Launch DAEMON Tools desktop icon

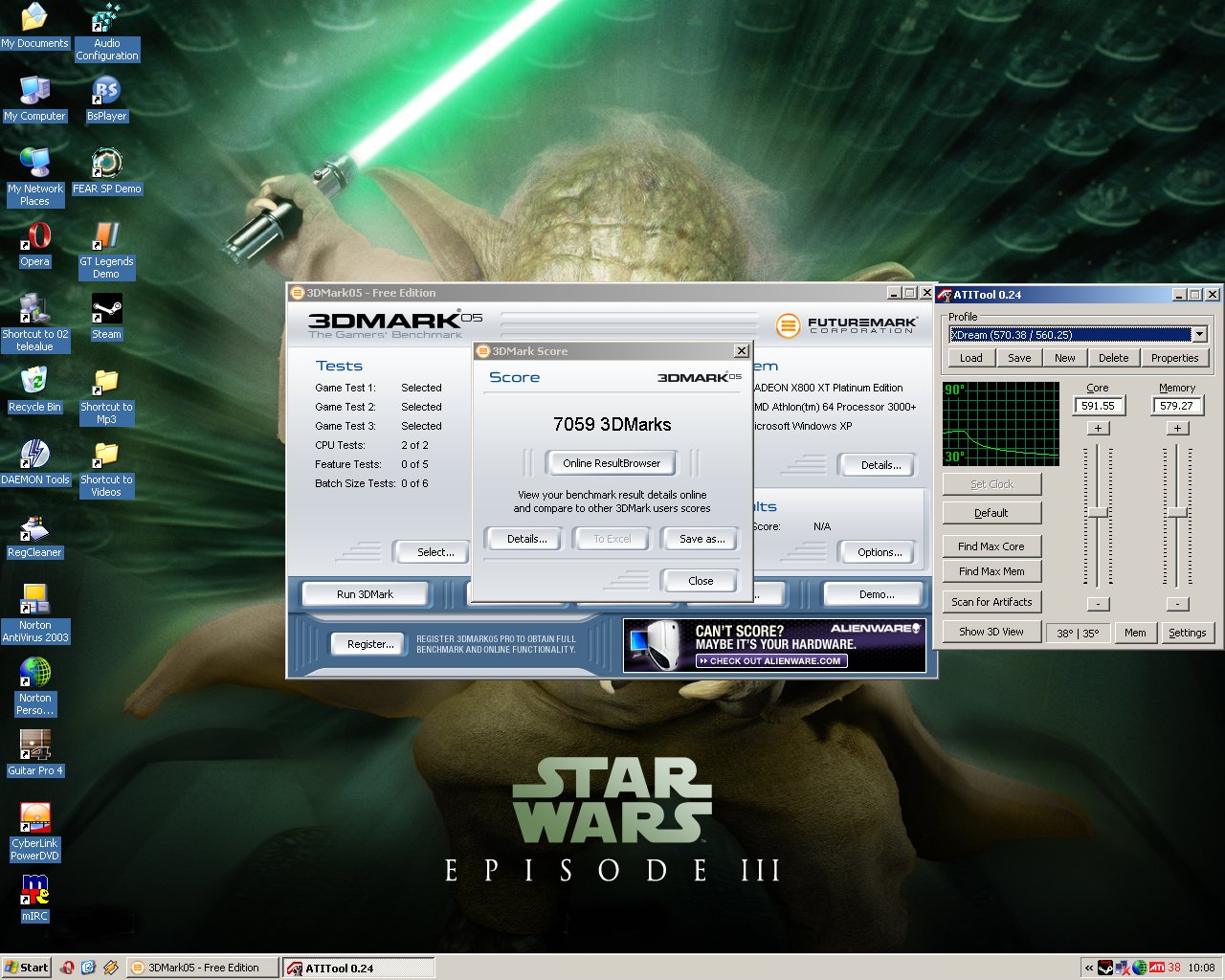34,456
